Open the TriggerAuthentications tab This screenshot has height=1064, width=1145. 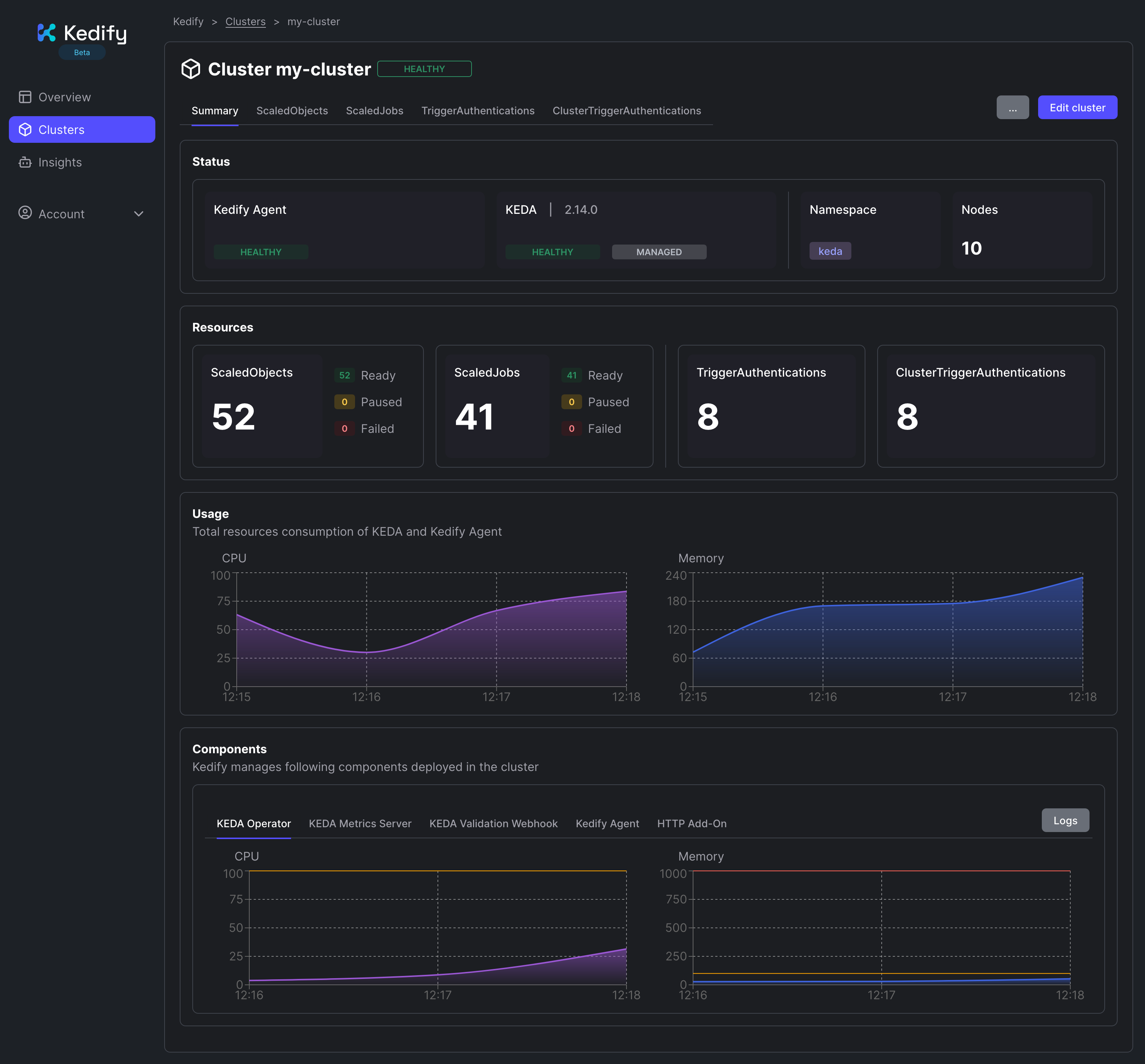click(478, 111)
